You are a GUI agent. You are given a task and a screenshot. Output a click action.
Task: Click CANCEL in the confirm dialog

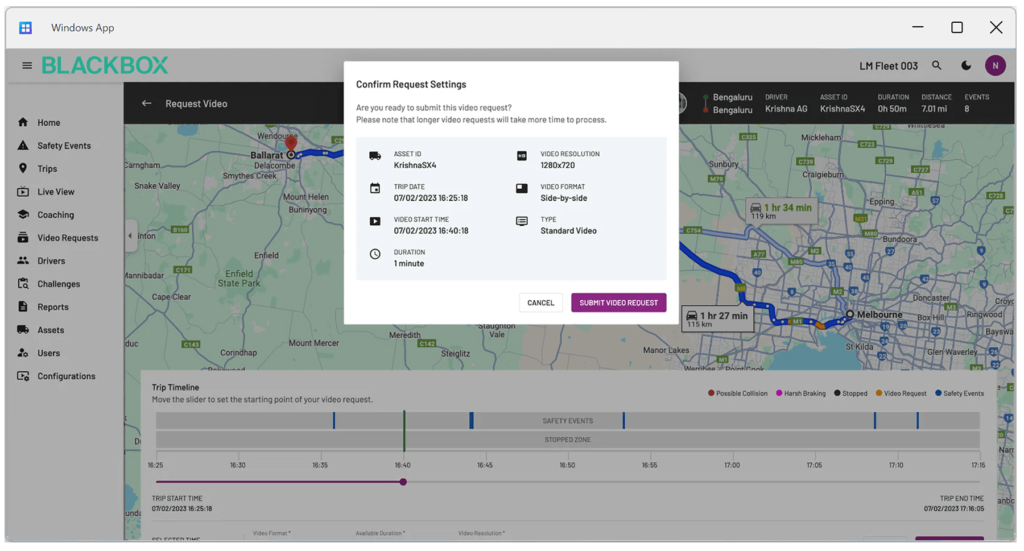541,303
